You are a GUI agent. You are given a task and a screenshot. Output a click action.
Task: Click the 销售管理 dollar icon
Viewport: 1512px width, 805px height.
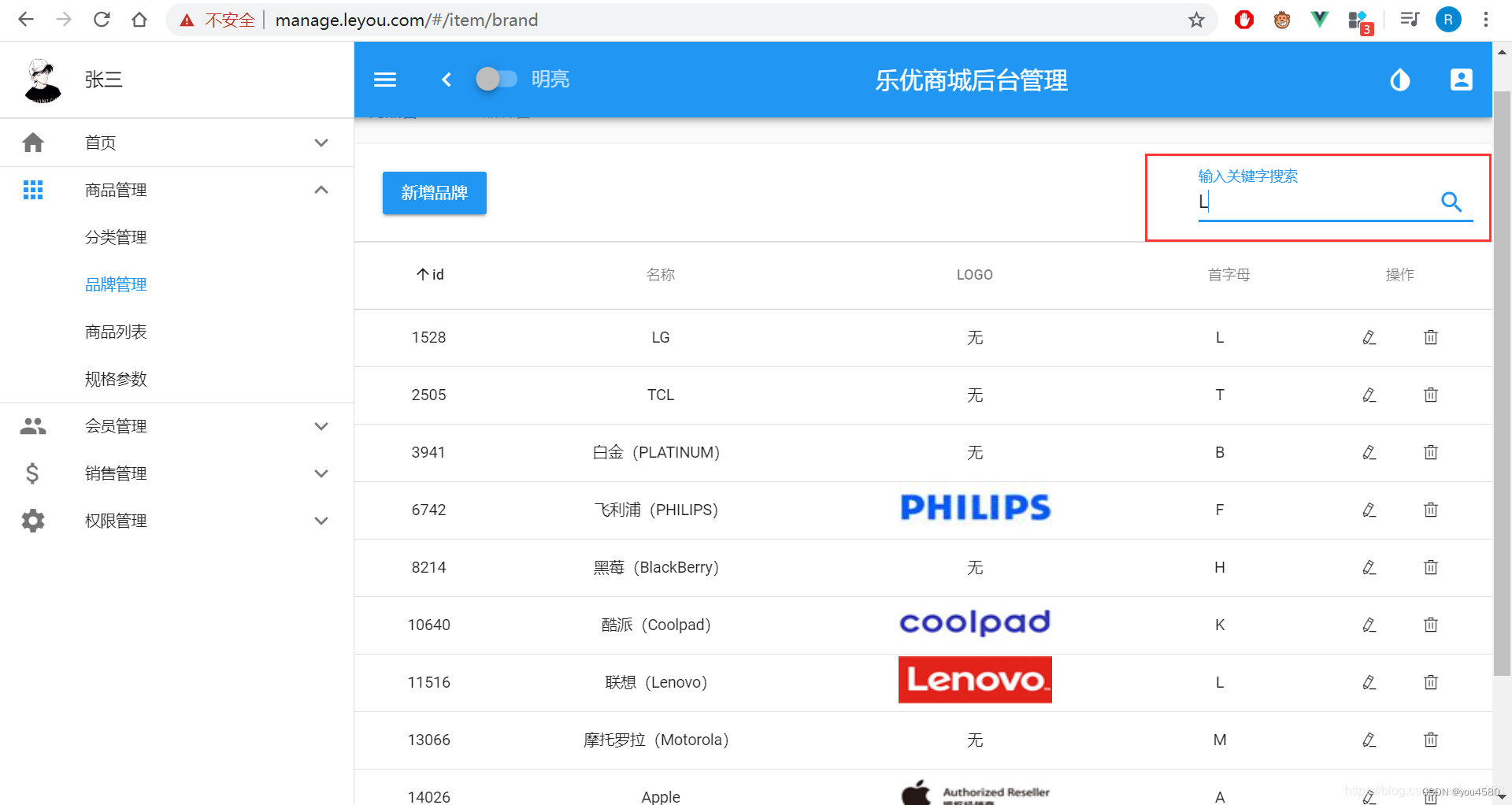click(x=32, y=473)
